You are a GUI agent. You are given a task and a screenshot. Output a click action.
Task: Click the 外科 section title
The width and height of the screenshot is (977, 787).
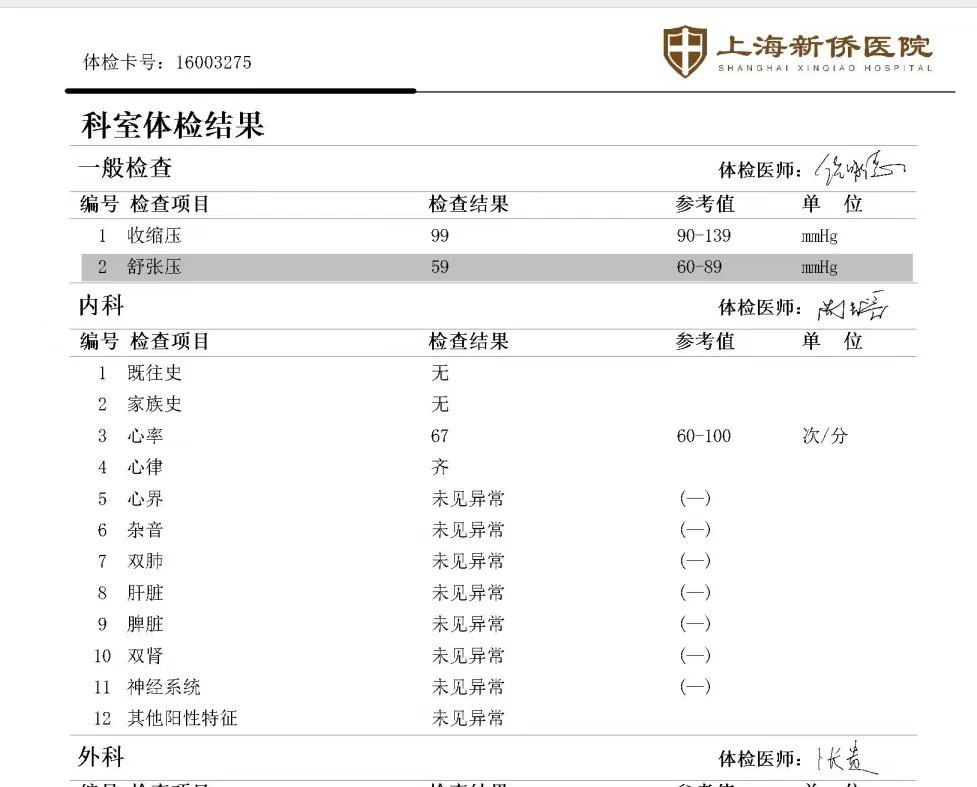click(x=101, y=757)
